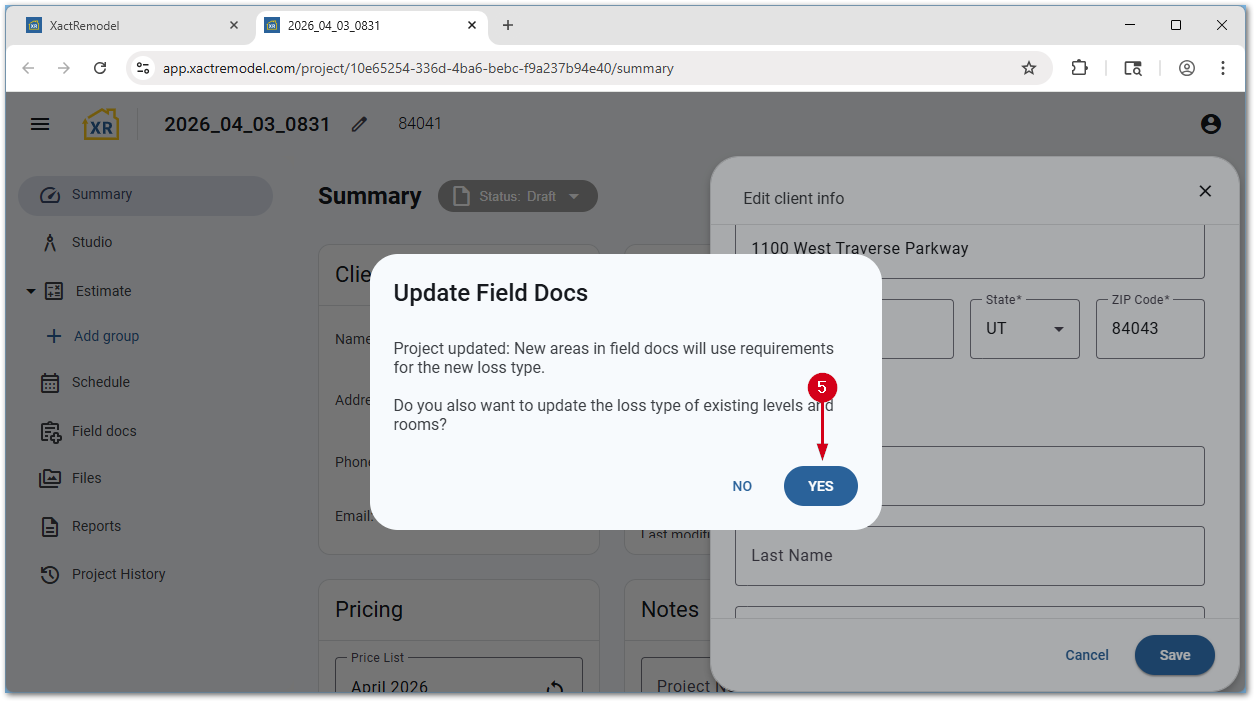Click NO in Update Field Docs dialog
Viewport: 1255px width, 702px height.
coord(742,486)
